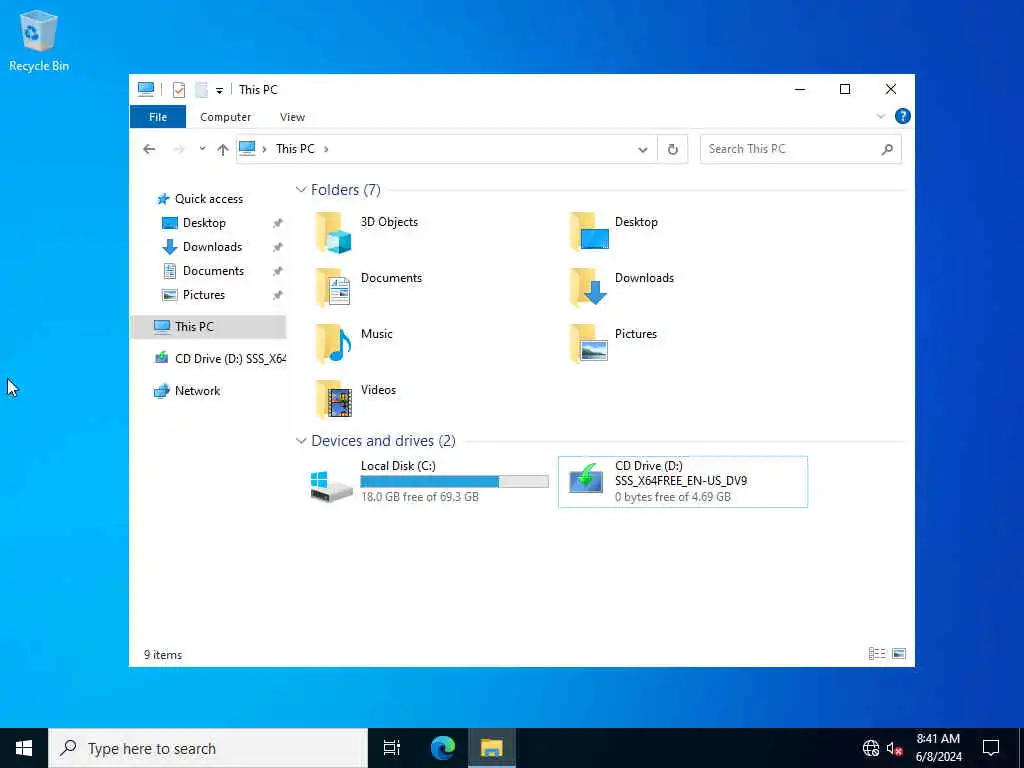
Task: Switch to Large icons view in the status bar
Action: 899,654
